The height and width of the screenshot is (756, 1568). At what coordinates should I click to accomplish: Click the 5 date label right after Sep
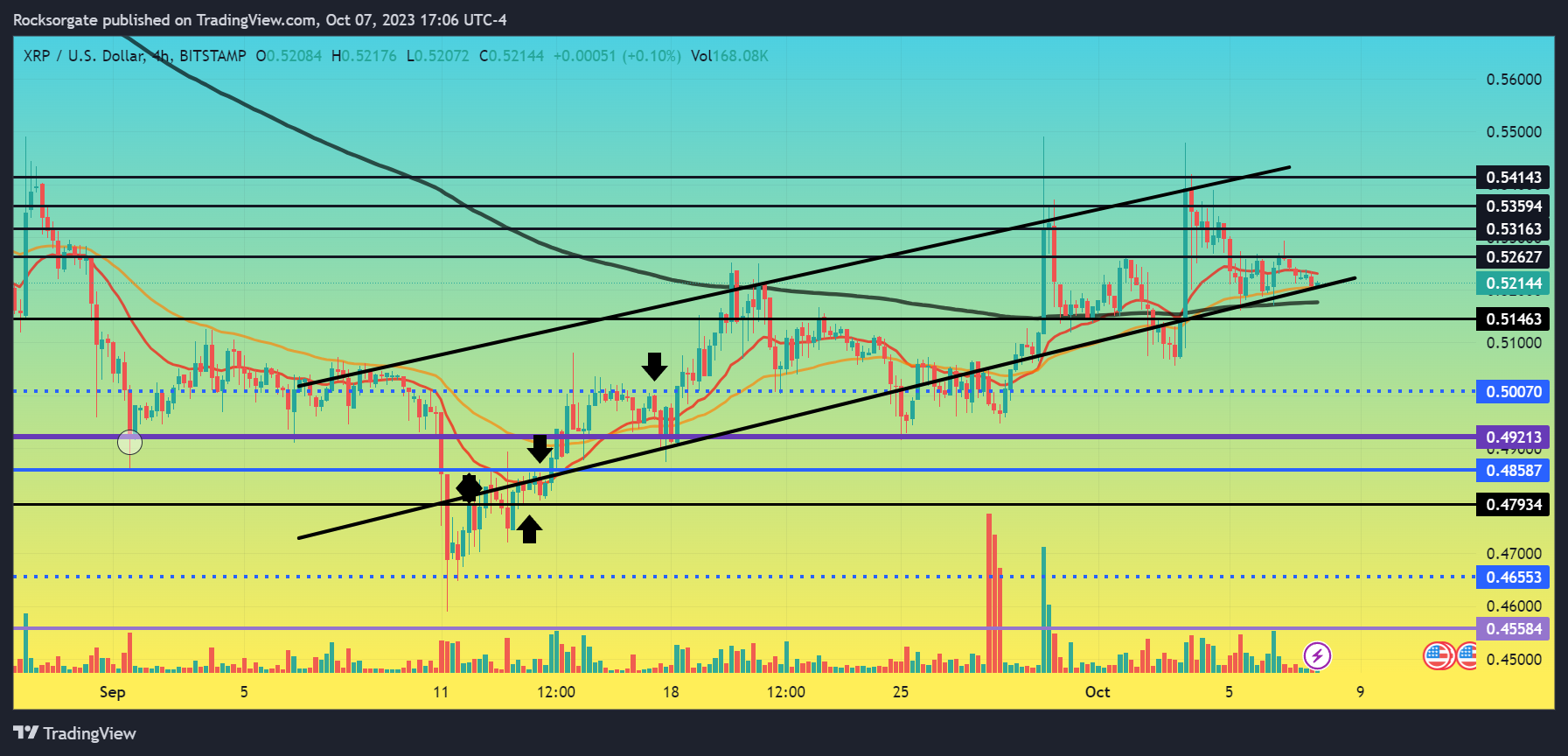244,692
